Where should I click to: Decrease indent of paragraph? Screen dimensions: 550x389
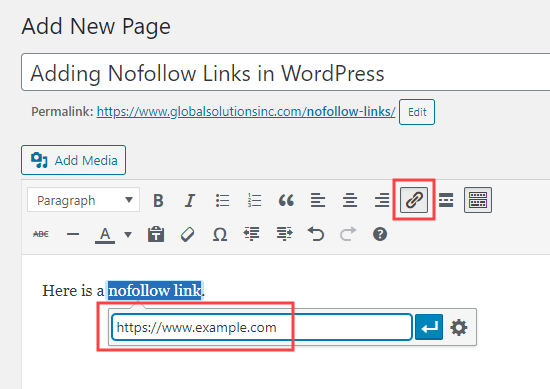tap(251, 234)
